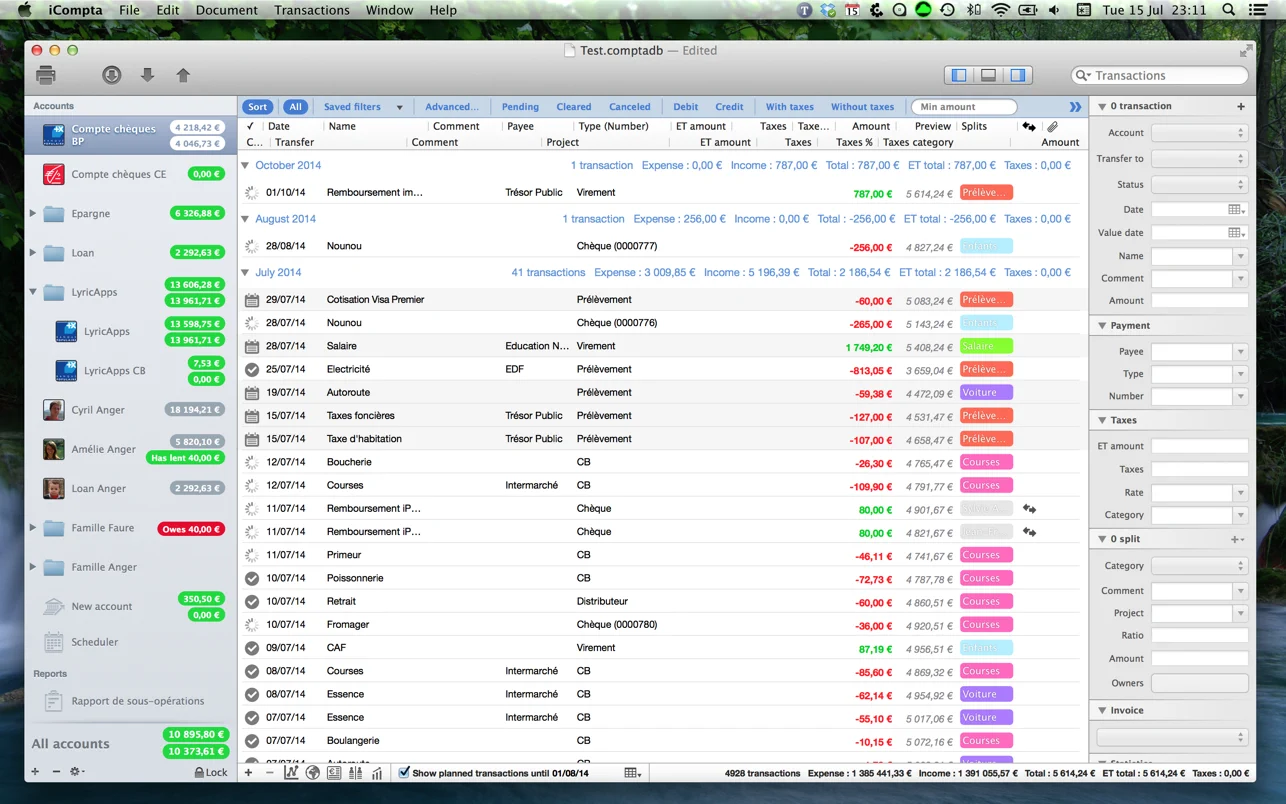The width and height of the screenshot is (1286, 804).
Task: Toggle cleared status of Electricité transaction
Action: [x=252, y=370]
